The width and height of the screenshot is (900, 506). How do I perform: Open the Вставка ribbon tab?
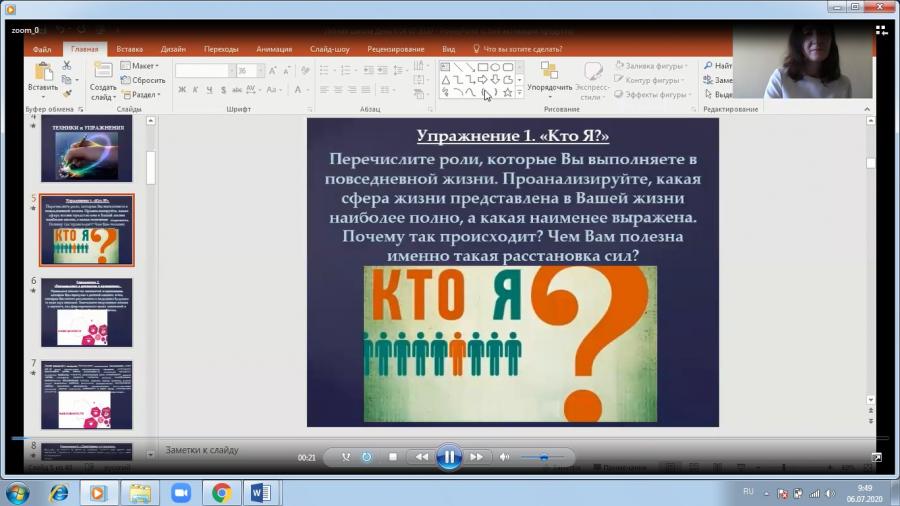tap(129, 49)
